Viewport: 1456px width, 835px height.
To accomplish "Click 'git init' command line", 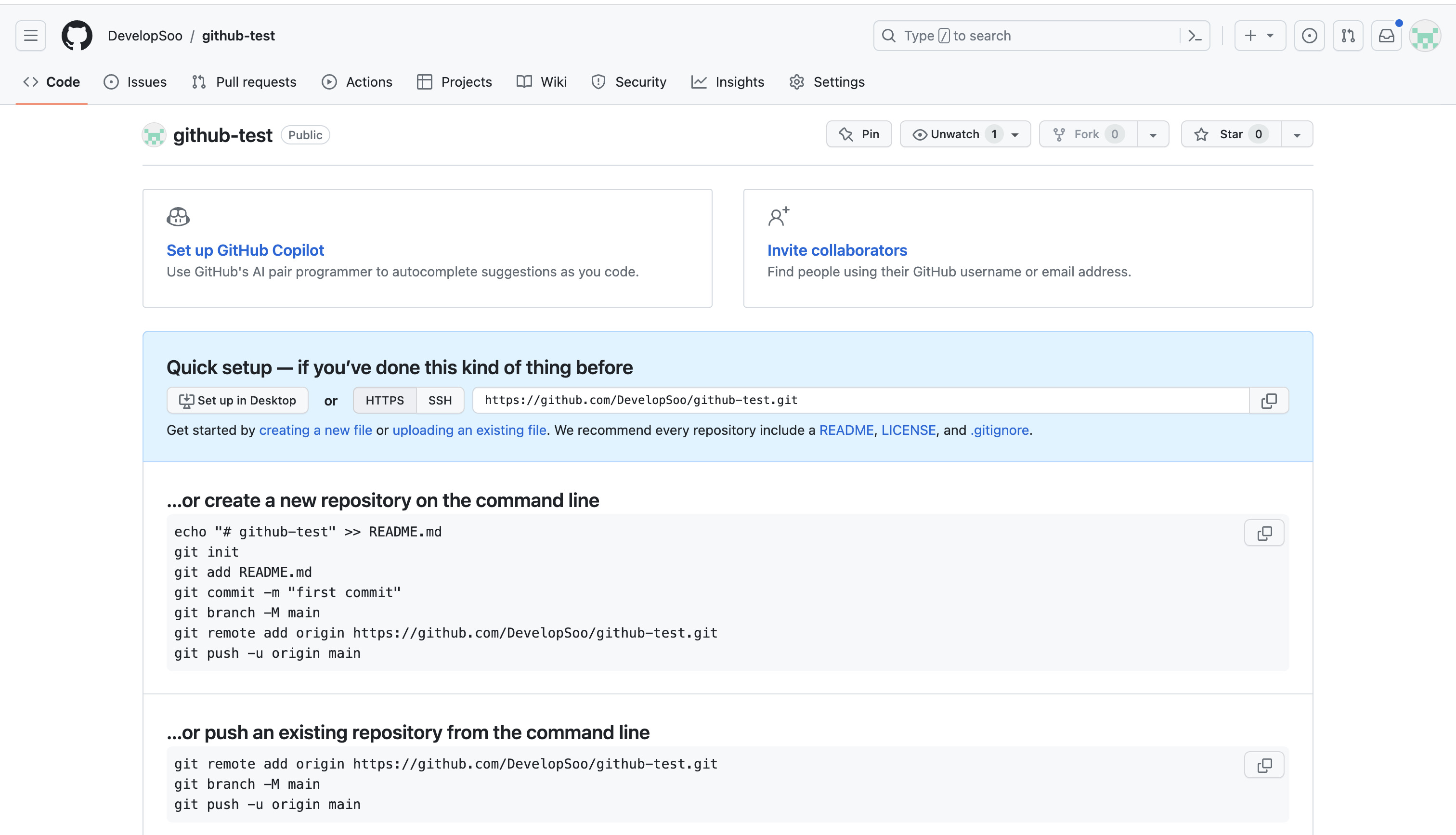I will pos(207,552).
